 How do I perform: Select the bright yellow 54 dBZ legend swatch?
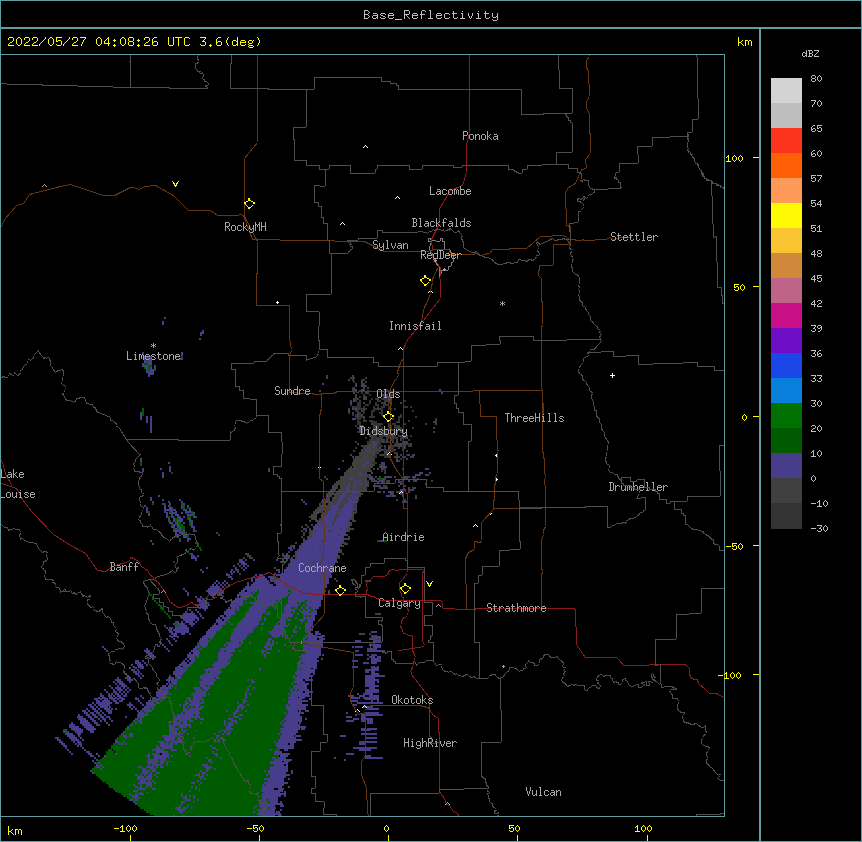(x=786, y=215)
